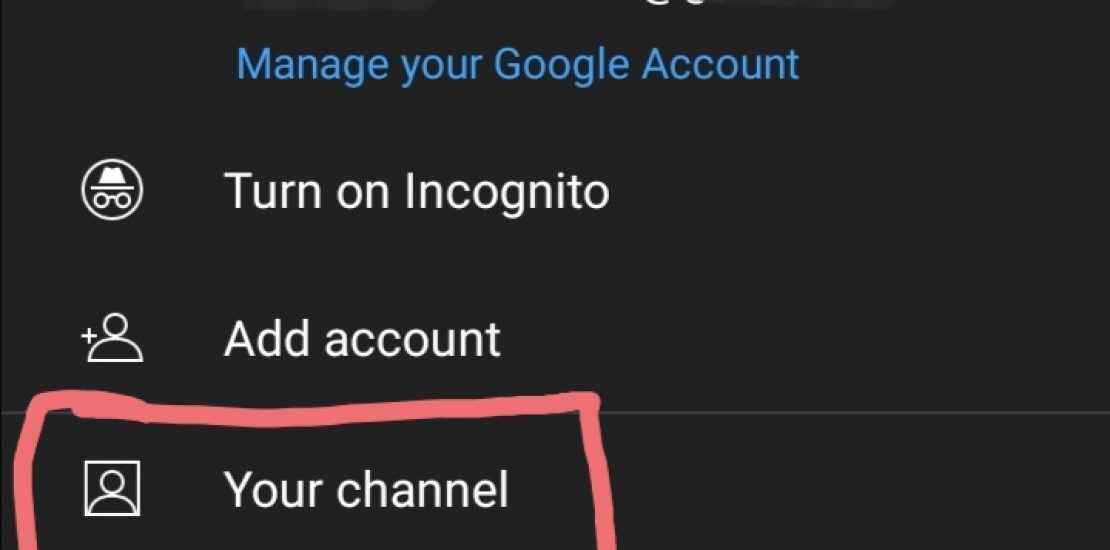Image resolution: width=1110 pixels, height=550 pixels.
Task: Tap the glasses in the Incognito icon
Action: (x=112, y=200)
